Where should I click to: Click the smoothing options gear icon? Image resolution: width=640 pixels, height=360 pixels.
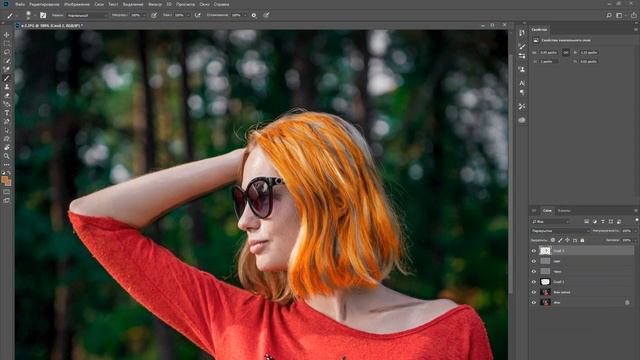(254, 15)
